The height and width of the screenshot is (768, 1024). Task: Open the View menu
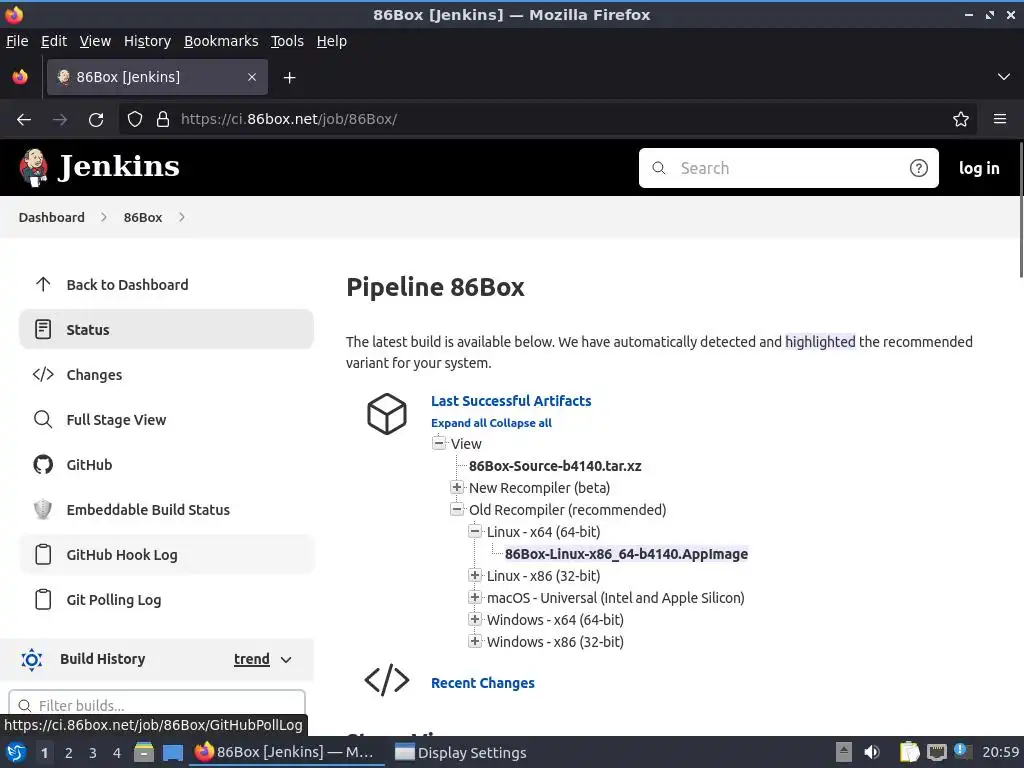click(x=95, y=41)
